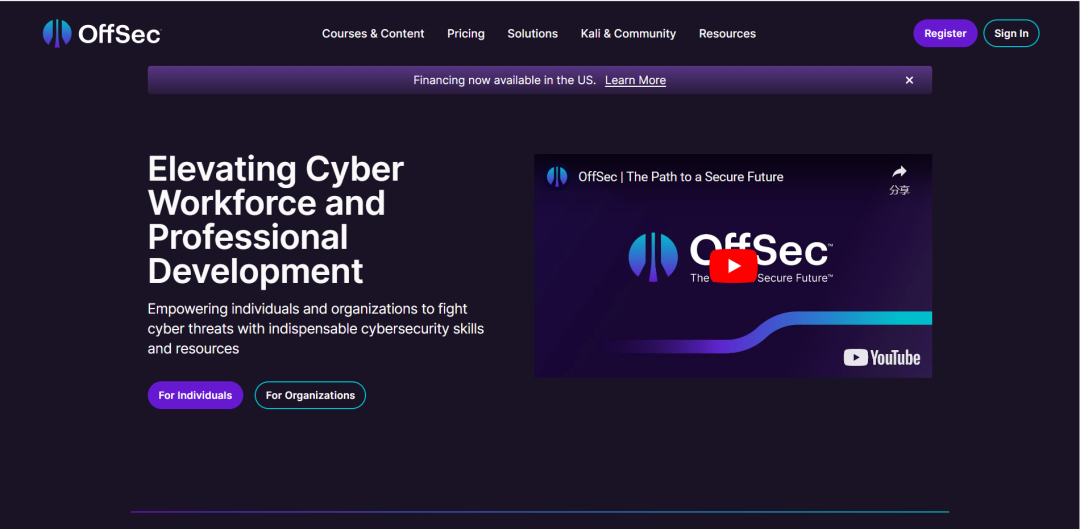Screen dimensions: 1080x529
Task: Click 'Financing now available in the US.' text
Action: [504, 80]
